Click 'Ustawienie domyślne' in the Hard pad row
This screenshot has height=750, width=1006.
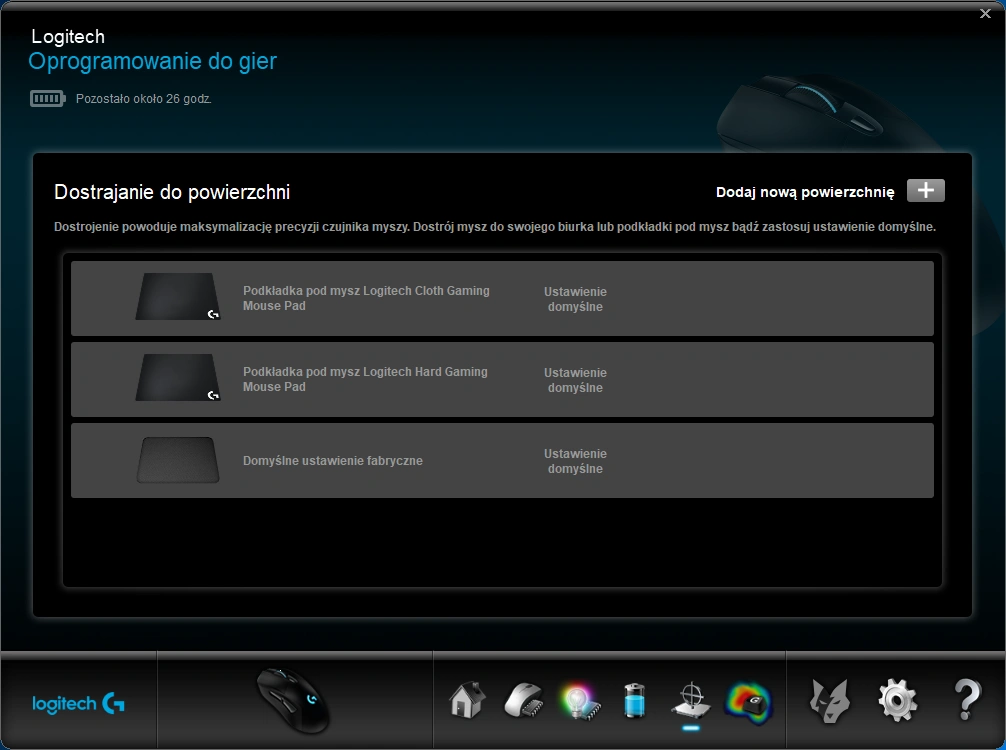click(575, 380)
